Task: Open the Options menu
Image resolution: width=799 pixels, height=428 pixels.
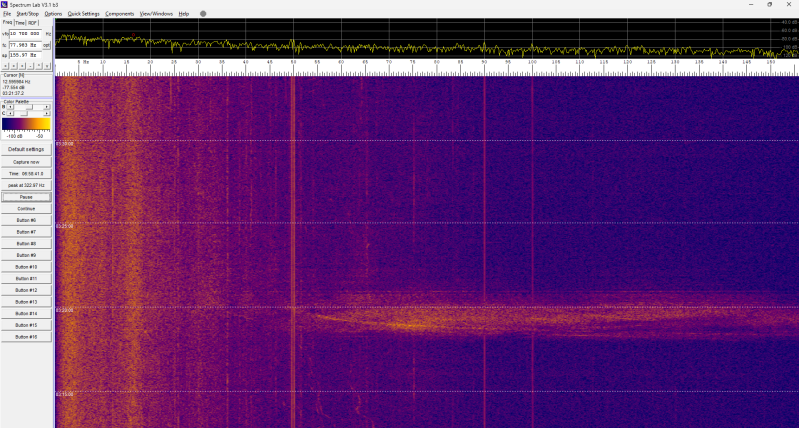Action: [x=53, y=14]
